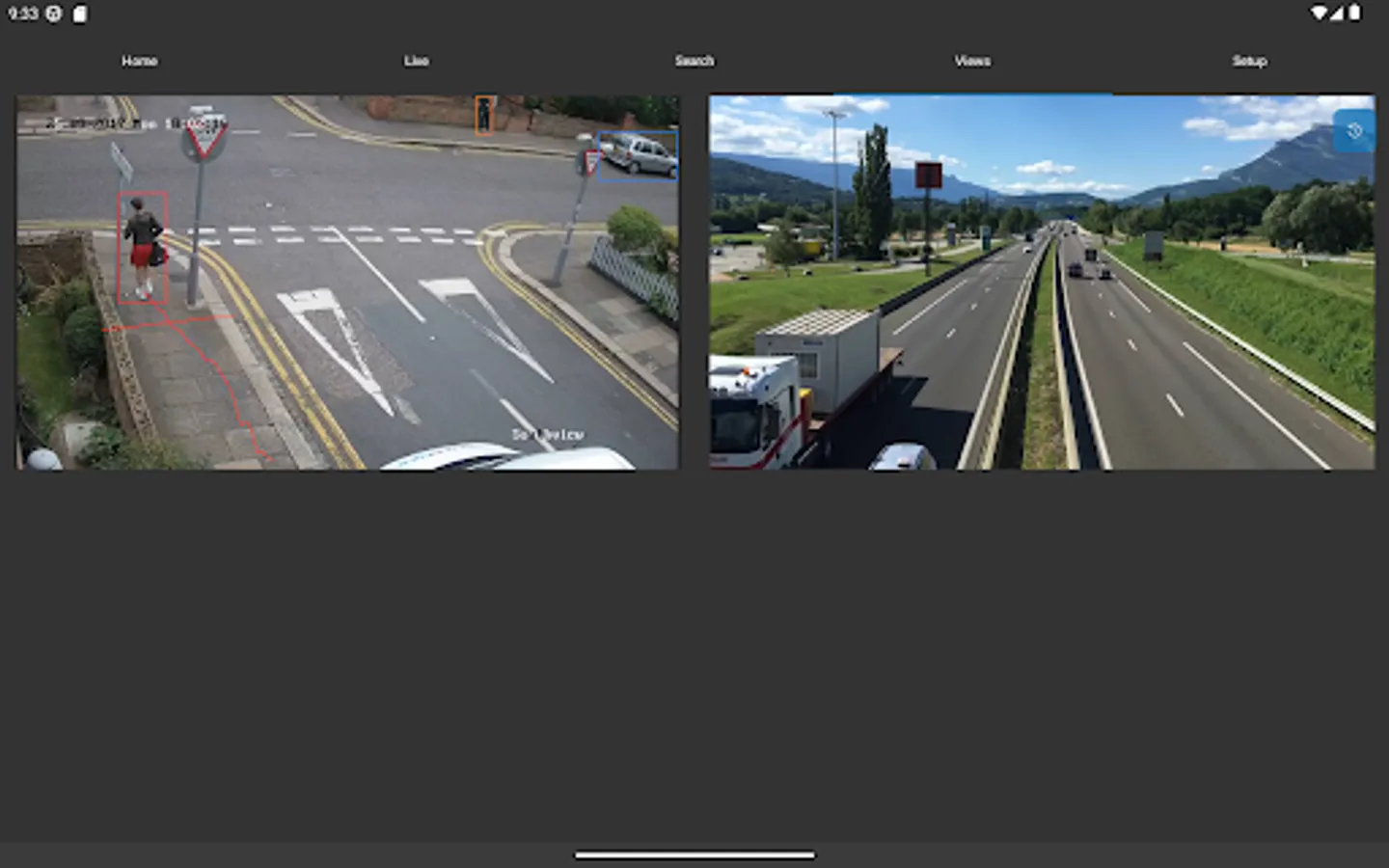Open the highway camera feed
The height and width of the screenshot is (868, 1389).
pos(1043,281)
